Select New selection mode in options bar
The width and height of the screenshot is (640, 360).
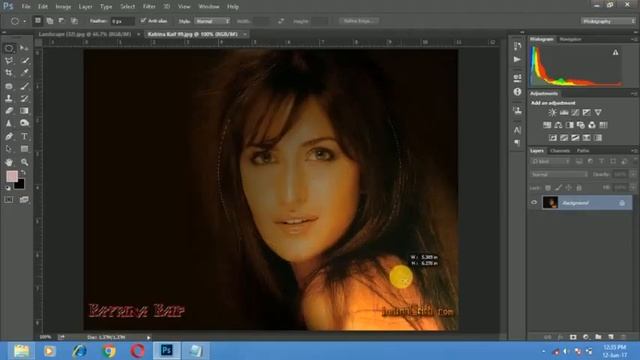tap(38, 20)
